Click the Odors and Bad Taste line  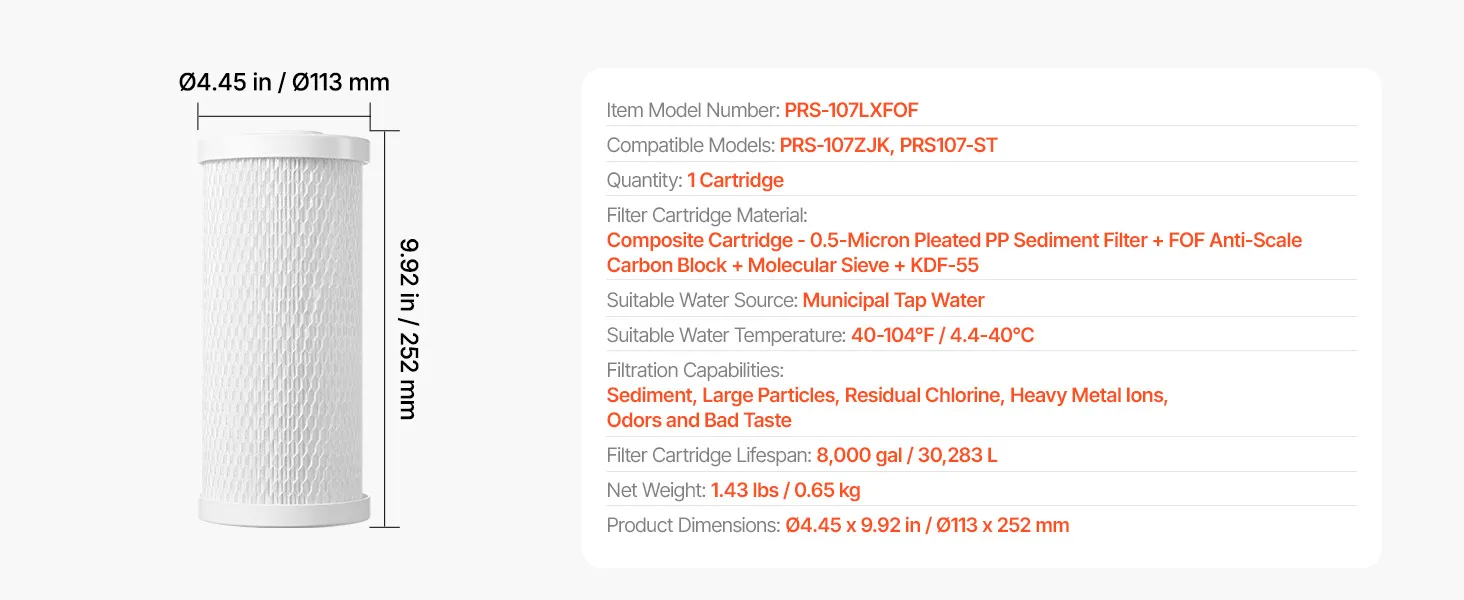[x=699, y=420]
